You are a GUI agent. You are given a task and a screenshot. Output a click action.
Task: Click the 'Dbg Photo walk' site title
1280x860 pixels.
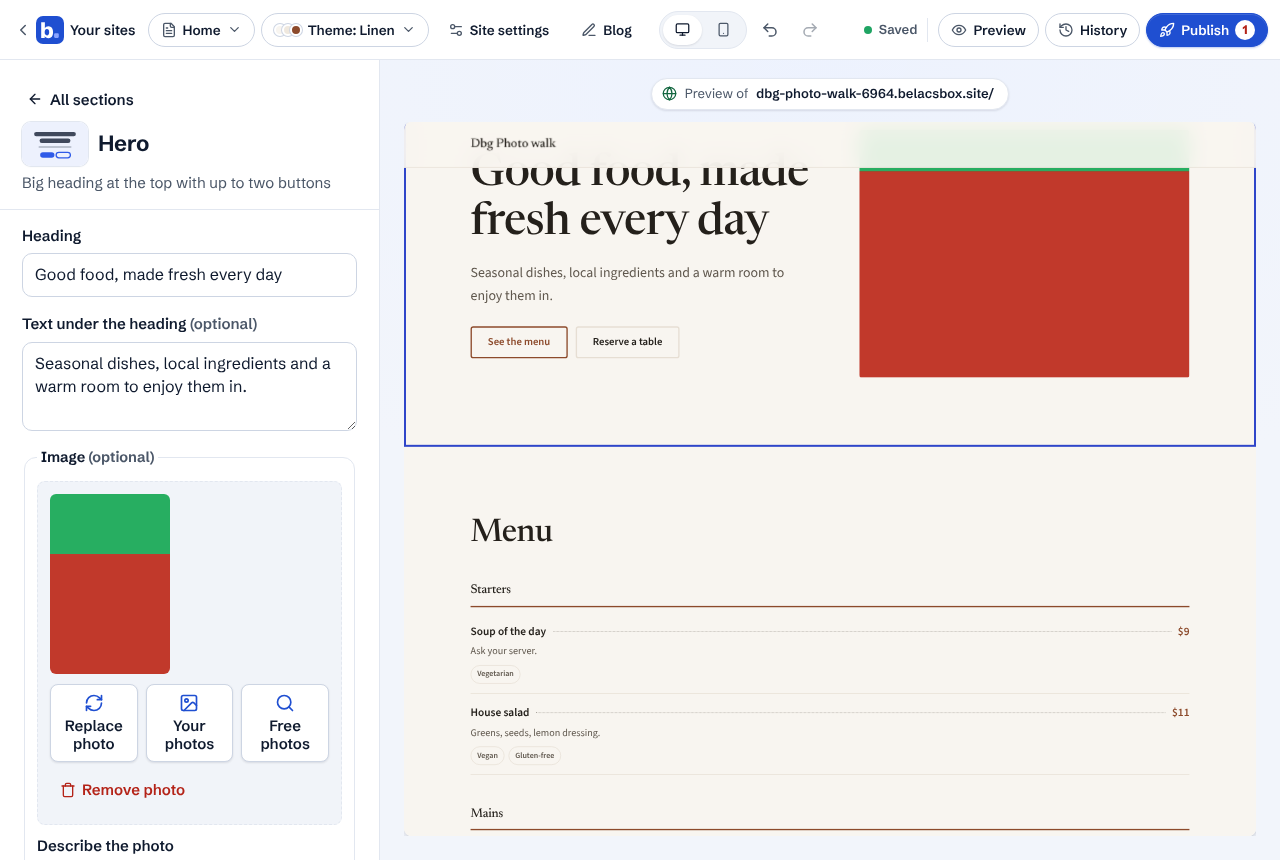tap(513, 143)
